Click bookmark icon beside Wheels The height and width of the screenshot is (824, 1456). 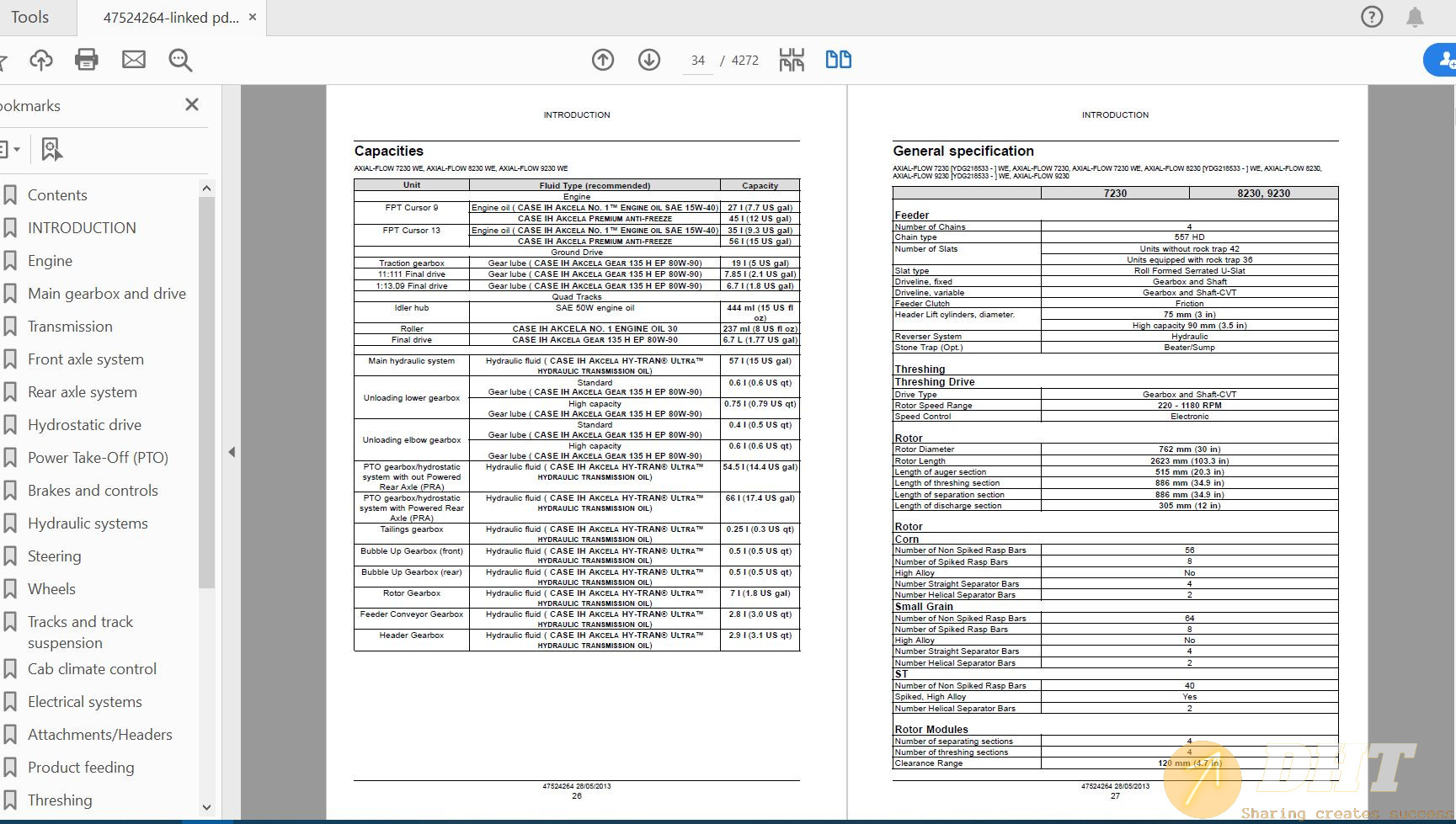pos(10,589)
